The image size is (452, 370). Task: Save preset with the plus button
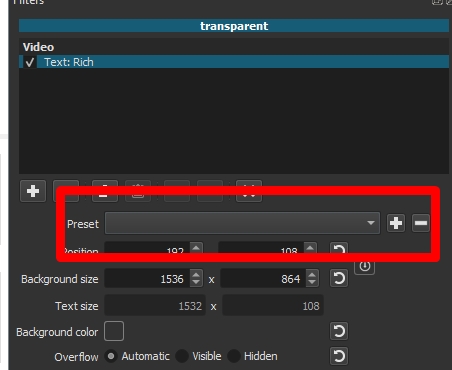pos(396,223)
